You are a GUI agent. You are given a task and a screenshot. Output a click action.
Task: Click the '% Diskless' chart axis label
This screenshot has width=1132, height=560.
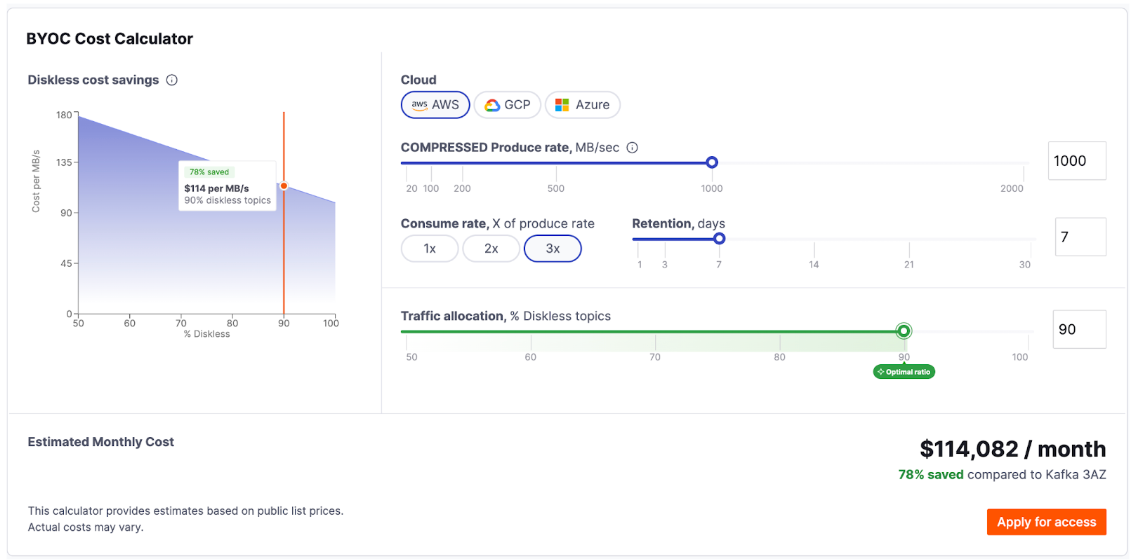click(206, 333)
